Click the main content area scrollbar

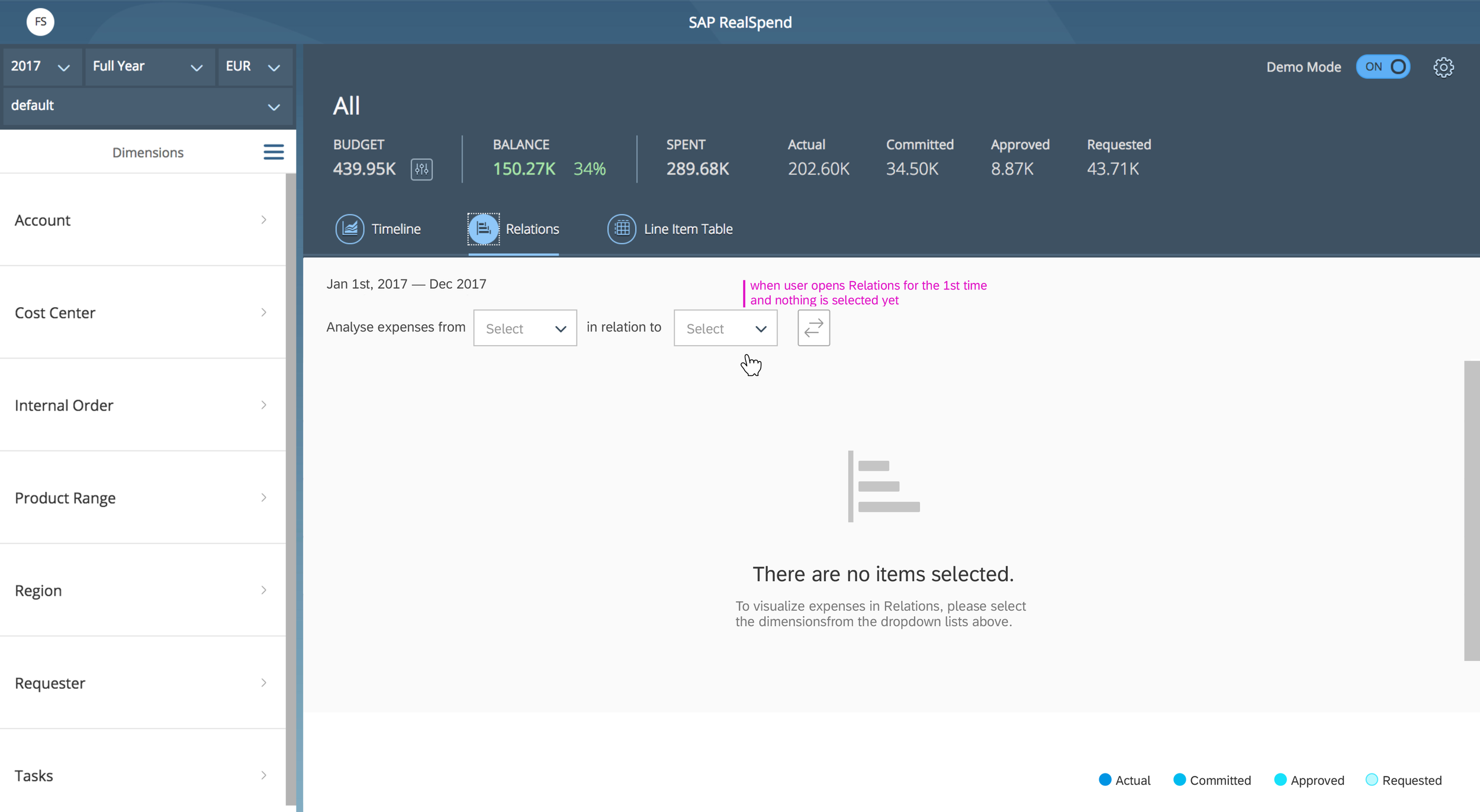[x=1472, y=510]
